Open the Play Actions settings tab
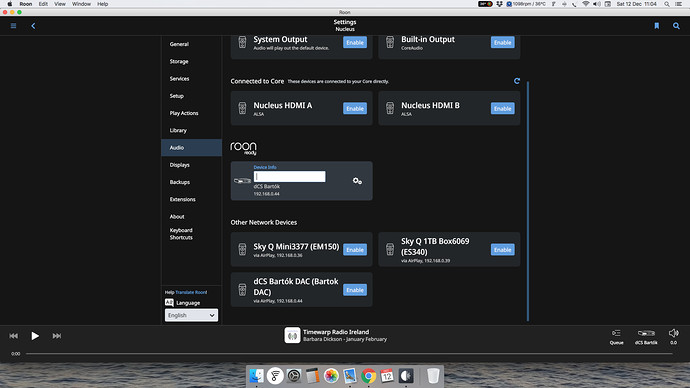This screenshot has height=388, width=690. pos(191,113)
